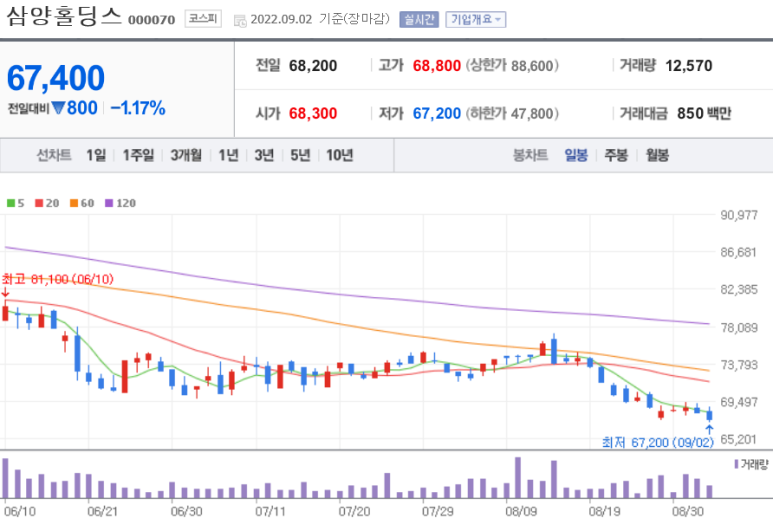The height and width of the screenshot is (518, 773).
Task: Click the 저가 value 67,200
Action: (437, 113)
